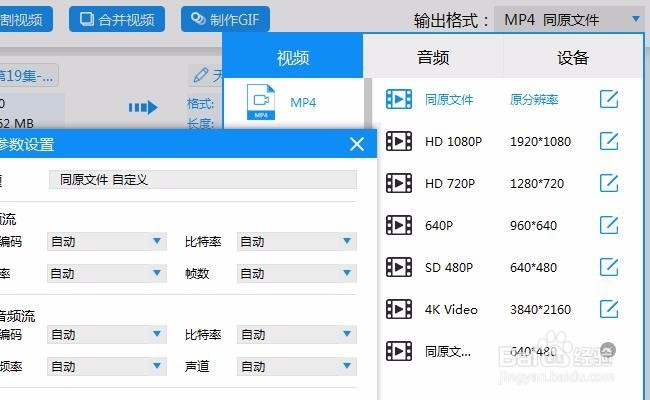Viewport: 650px width, 400px height.
Task: Open the 输出格式 MP4 同原文件 dropdown
Action: pyautogui.click(x=568, y=19)
